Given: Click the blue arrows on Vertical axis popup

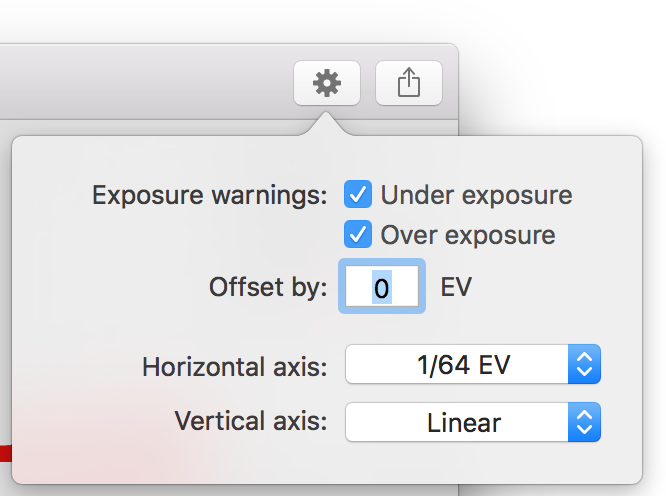Looking at the screenshot, I should point(584,422).
